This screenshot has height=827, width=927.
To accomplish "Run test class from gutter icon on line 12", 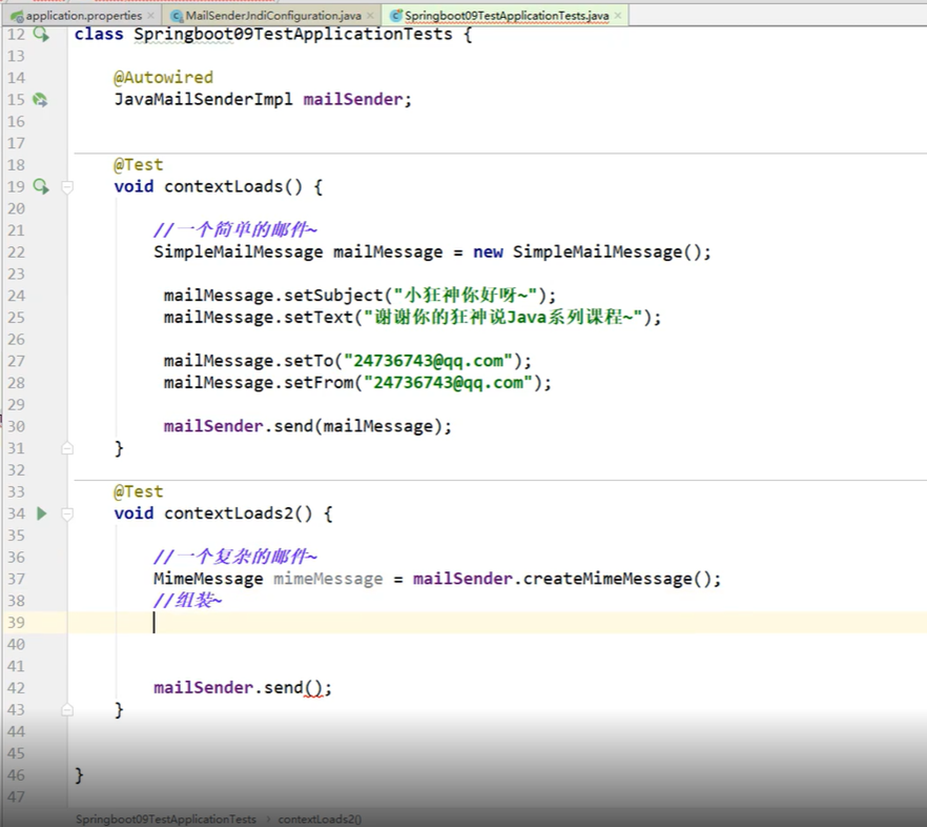I will (41, 34).
